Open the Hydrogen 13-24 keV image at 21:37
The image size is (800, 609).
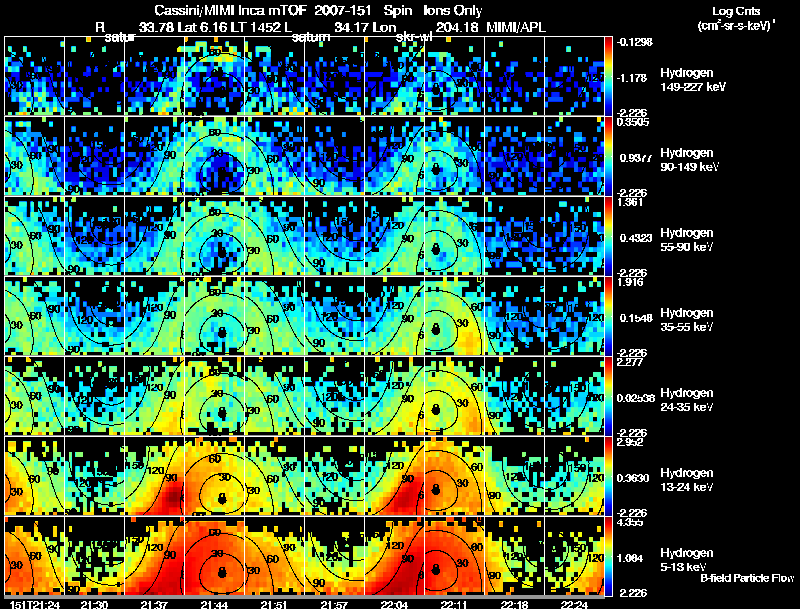[x=154, y=476]
